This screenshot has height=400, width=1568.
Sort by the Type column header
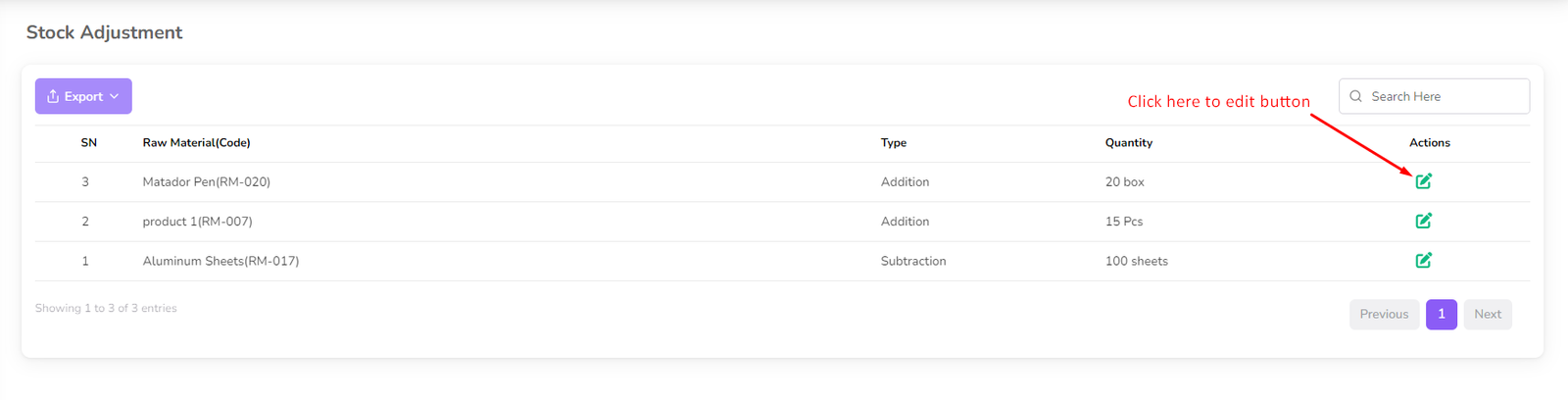(x=893, y=143)
